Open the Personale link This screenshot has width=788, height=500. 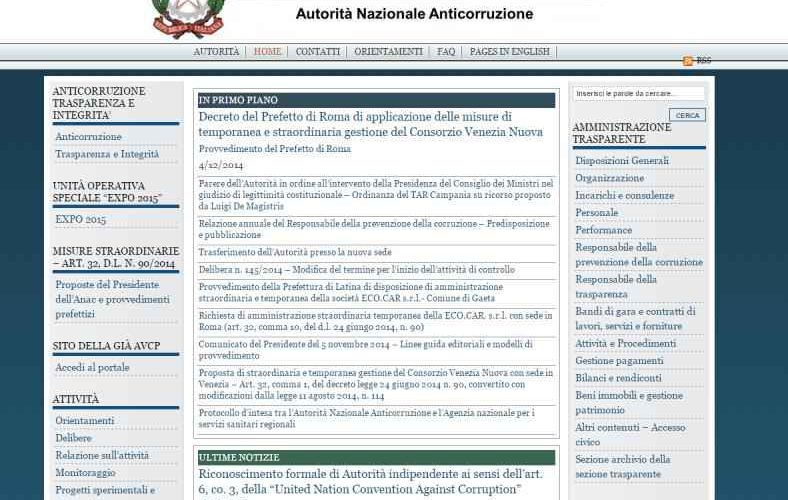pyautogui.click(x=597, y=213)
